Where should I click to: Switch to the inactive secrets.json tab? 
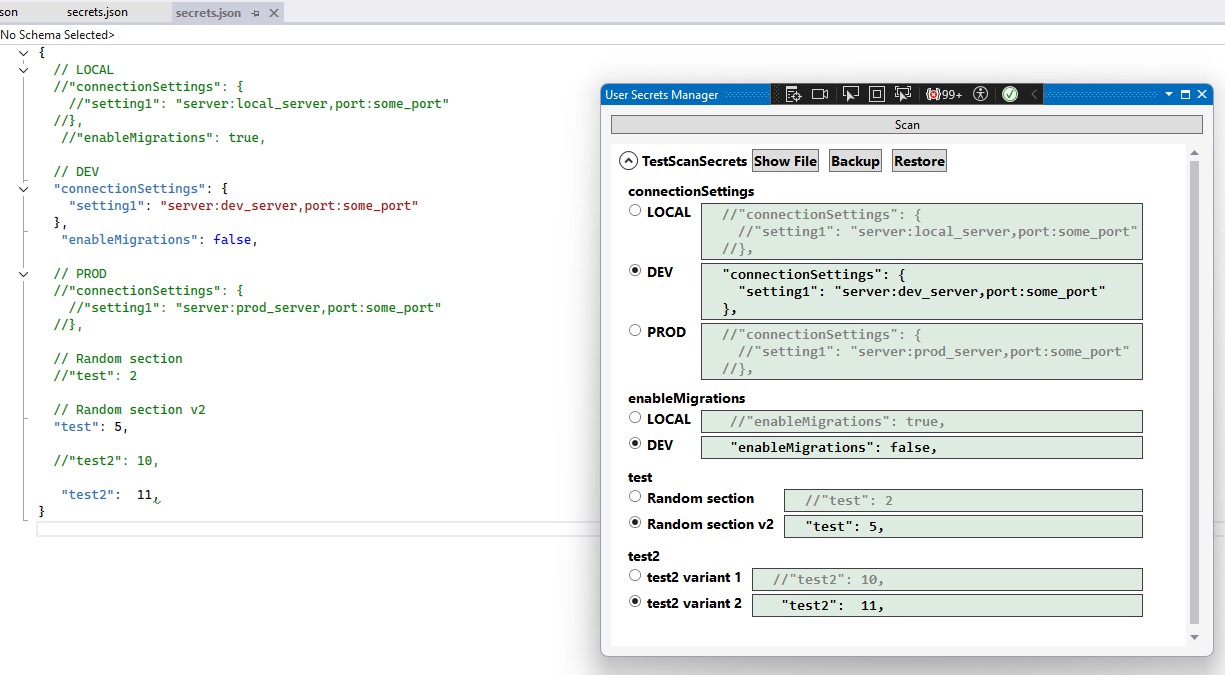[x=97, y=13]
